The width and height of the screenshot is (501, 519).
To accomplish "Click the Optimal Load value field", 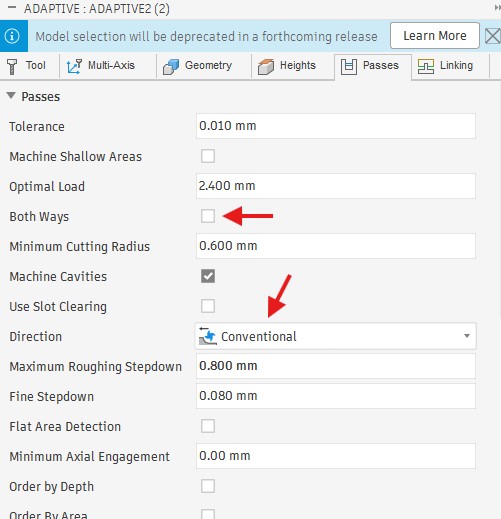I will [x=336, y=186].
